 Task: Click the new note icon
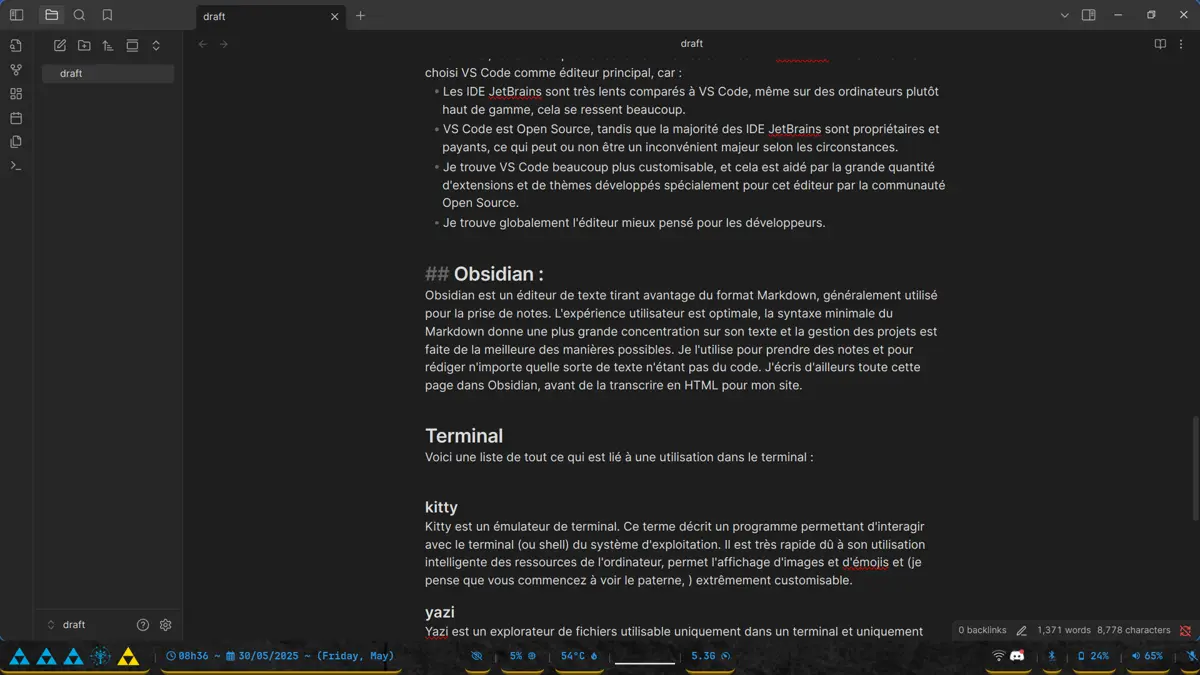click(60, 46)
